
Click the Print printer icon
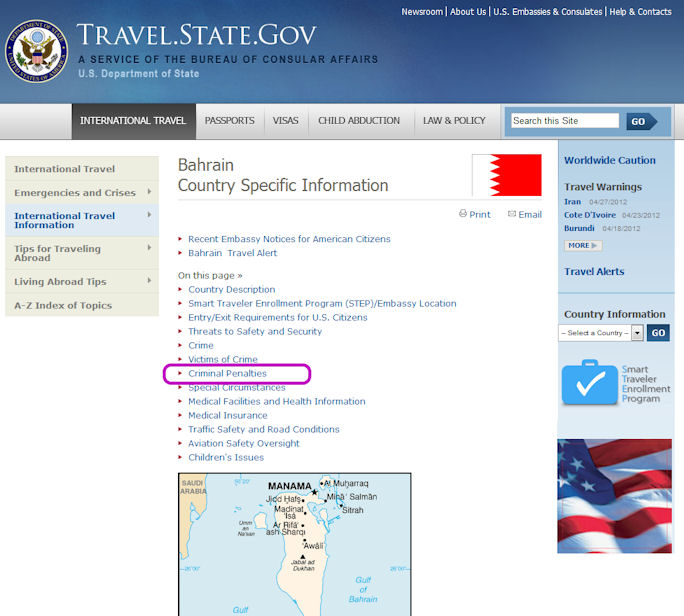463,213
